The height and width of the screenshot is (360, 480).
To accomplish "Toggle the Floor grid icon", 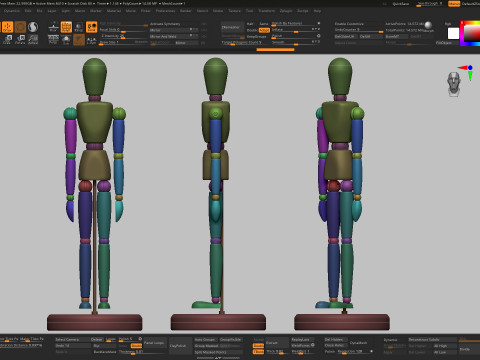I will [x=53, y=27].
